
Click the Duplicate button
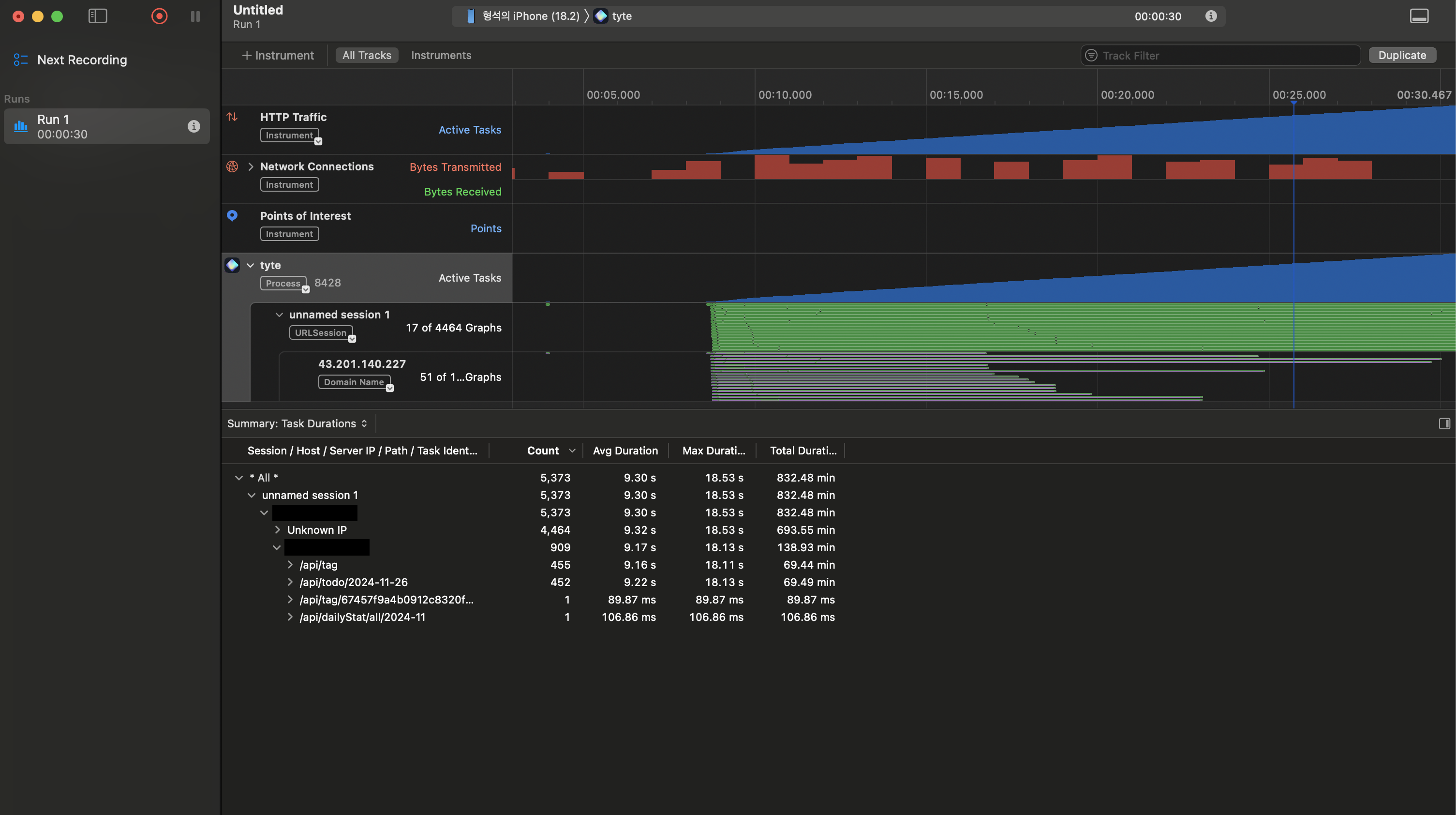(1402, 56)
